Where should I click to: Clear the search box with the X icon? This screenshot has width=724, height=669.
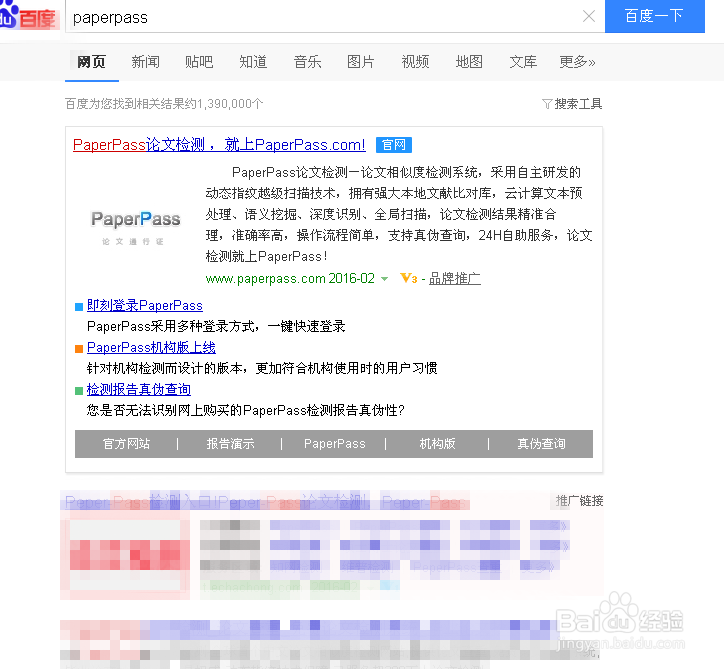pyautogui.click(x=589, y=17)
